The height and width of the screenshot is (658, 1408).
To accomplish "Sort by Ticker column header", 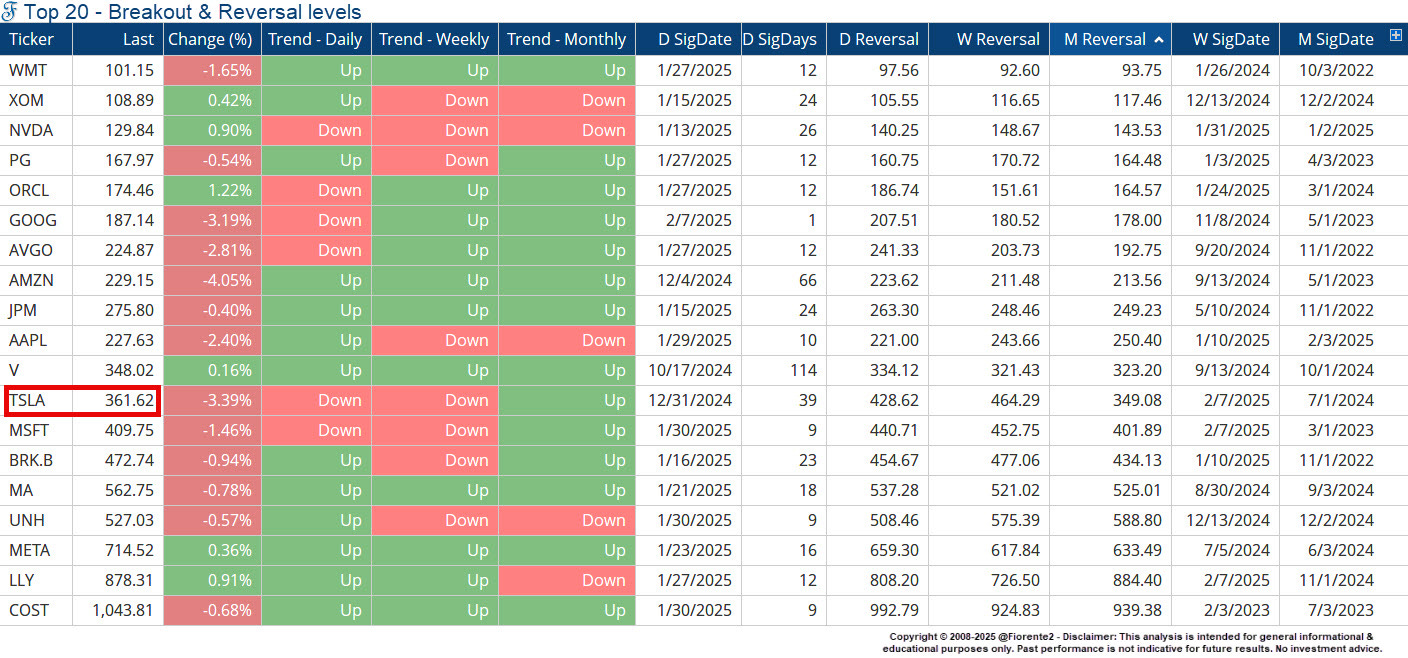I will tap(36, 39).
